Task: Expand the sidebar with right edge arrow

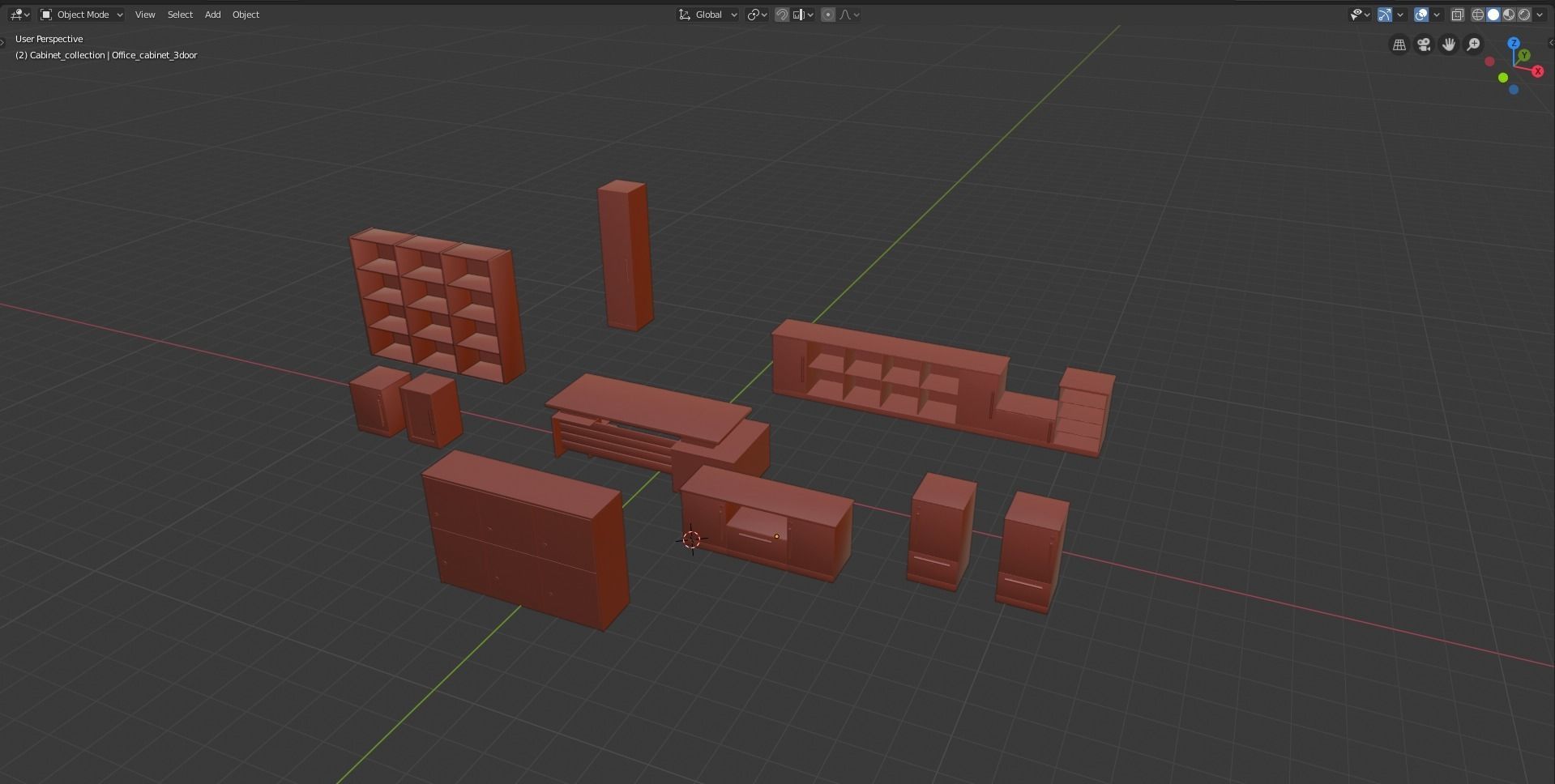Action: (1551, 42)
